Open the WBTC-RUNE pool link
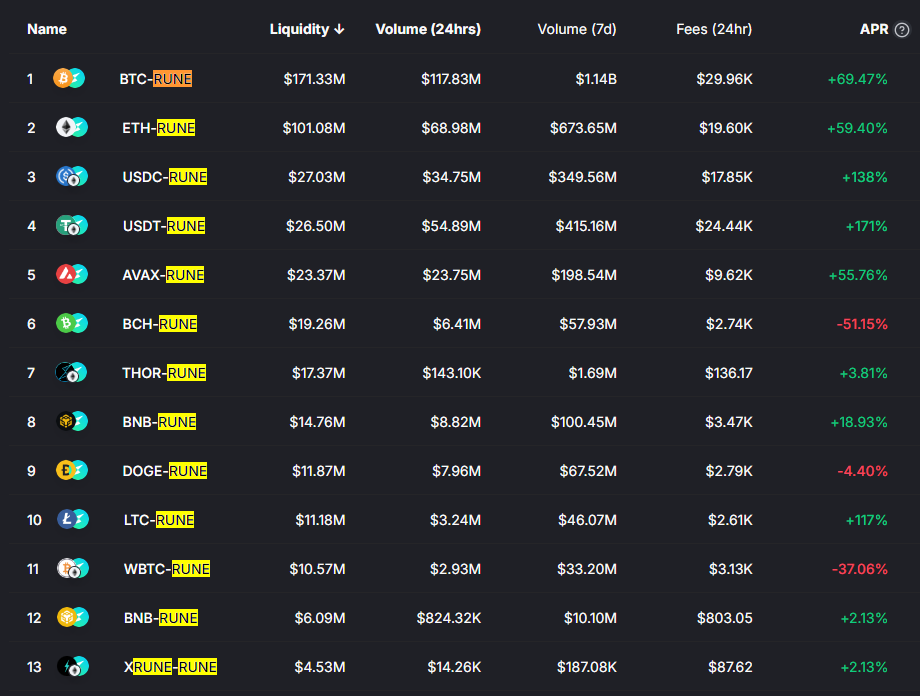 pos(167,569)
